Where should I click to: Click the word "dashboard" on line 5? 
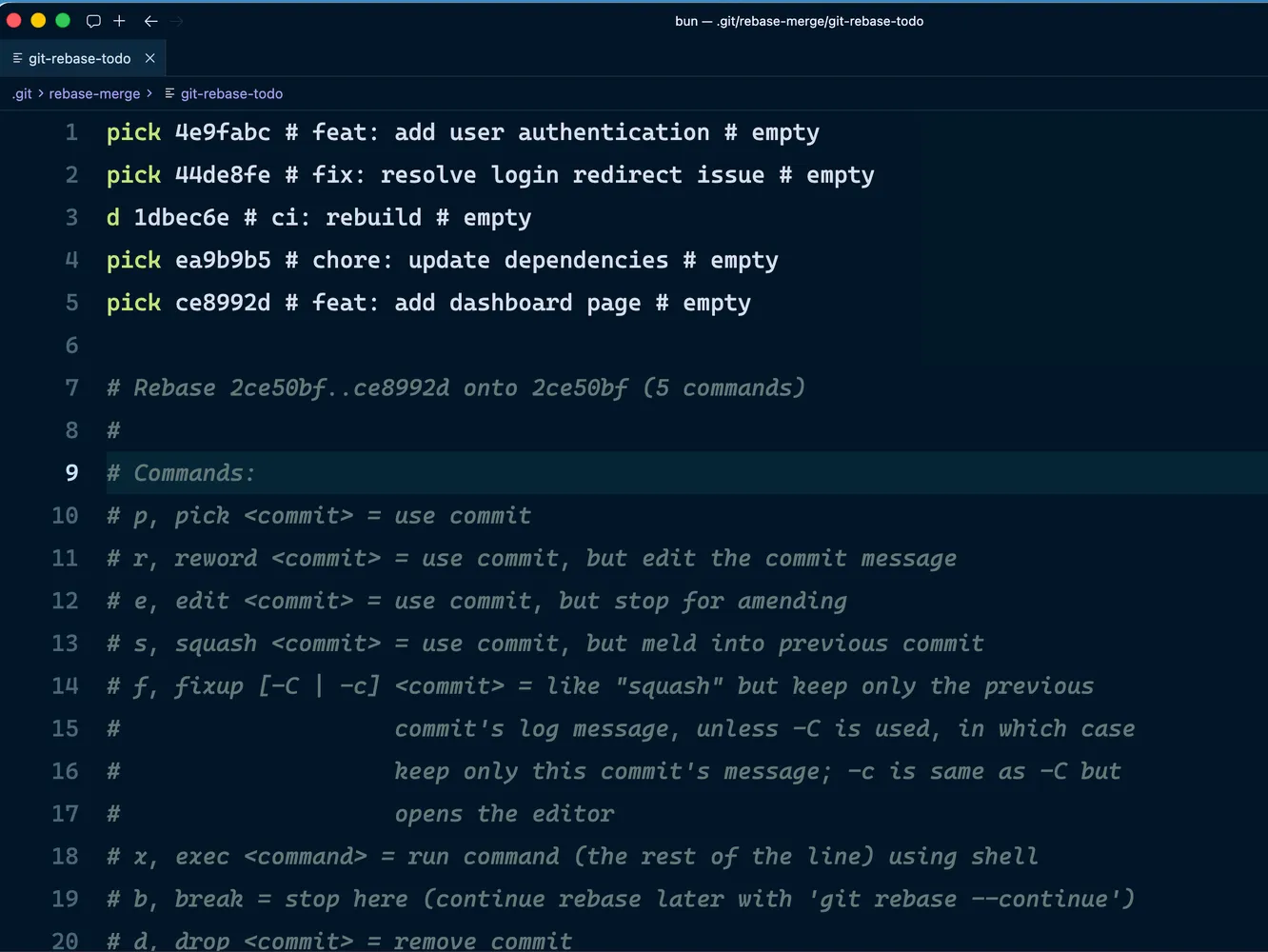511,303
